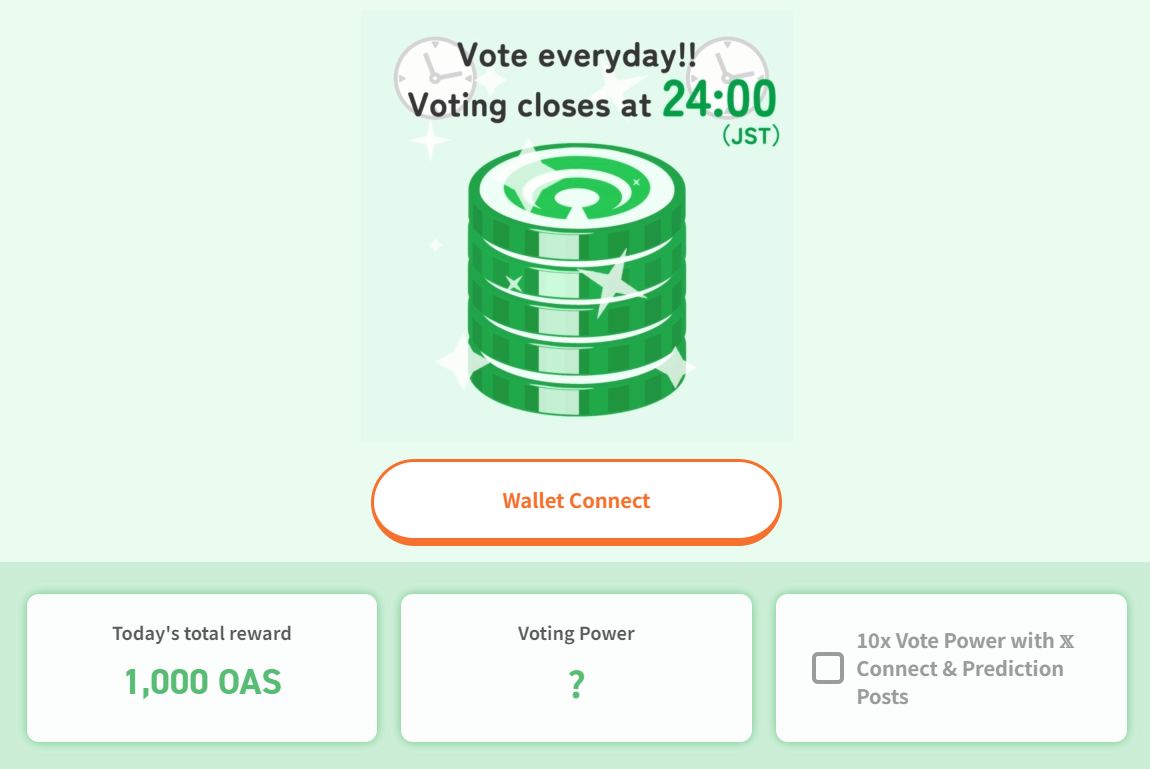Click the bottom coin of the green stack
The image size is (1150, 769).
576,388
